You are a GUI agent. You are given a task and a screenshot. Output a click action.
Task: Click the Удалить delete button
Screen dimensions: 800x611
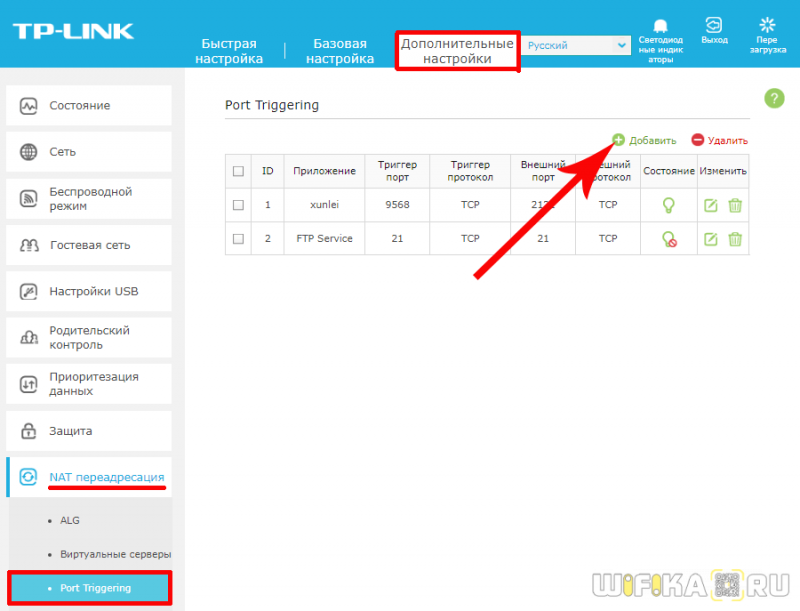tap(719, 140)
